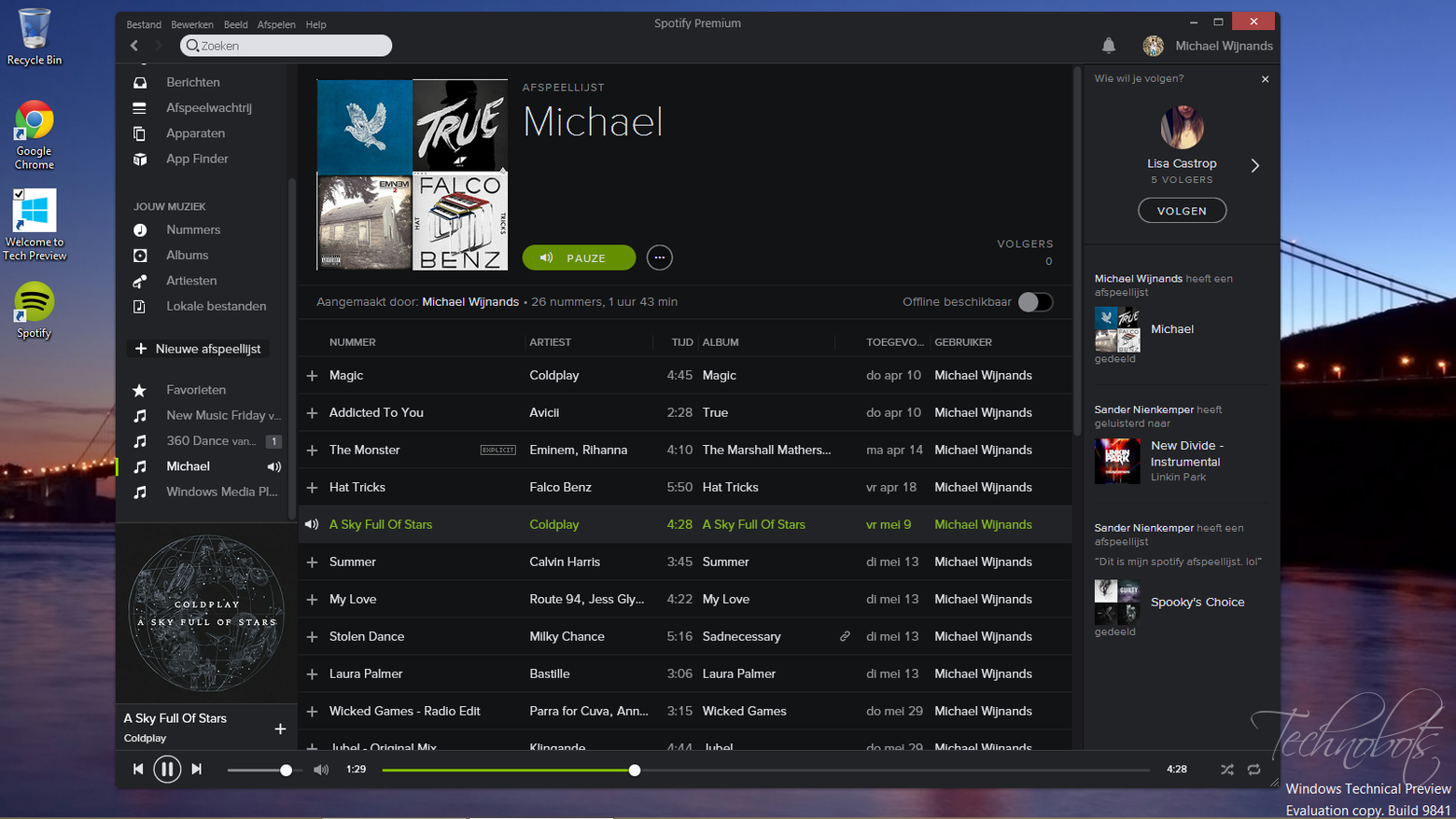Pause playback in bottom bar

[x=167, y=770]
